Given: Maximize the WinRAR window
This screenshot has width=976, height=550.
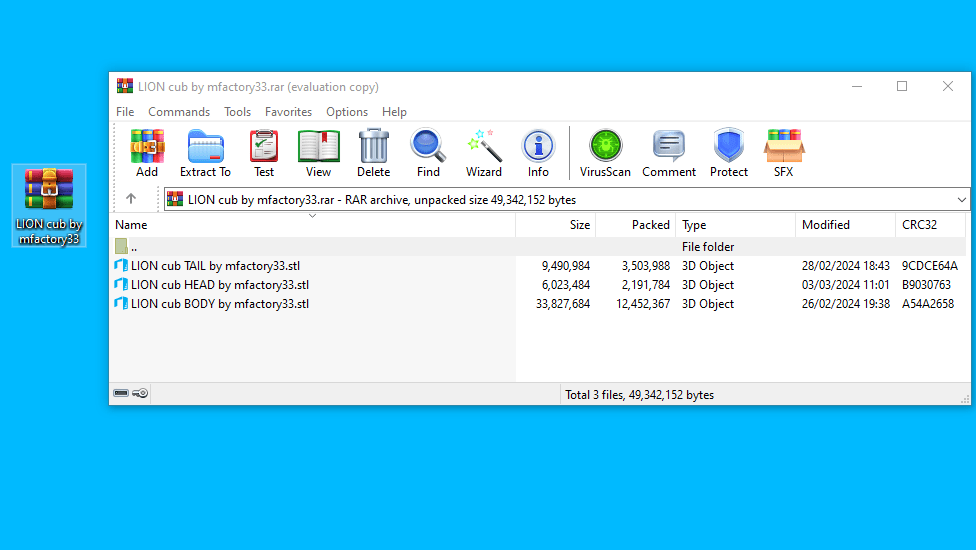Looking at the screenshot, I should [902, 86].
